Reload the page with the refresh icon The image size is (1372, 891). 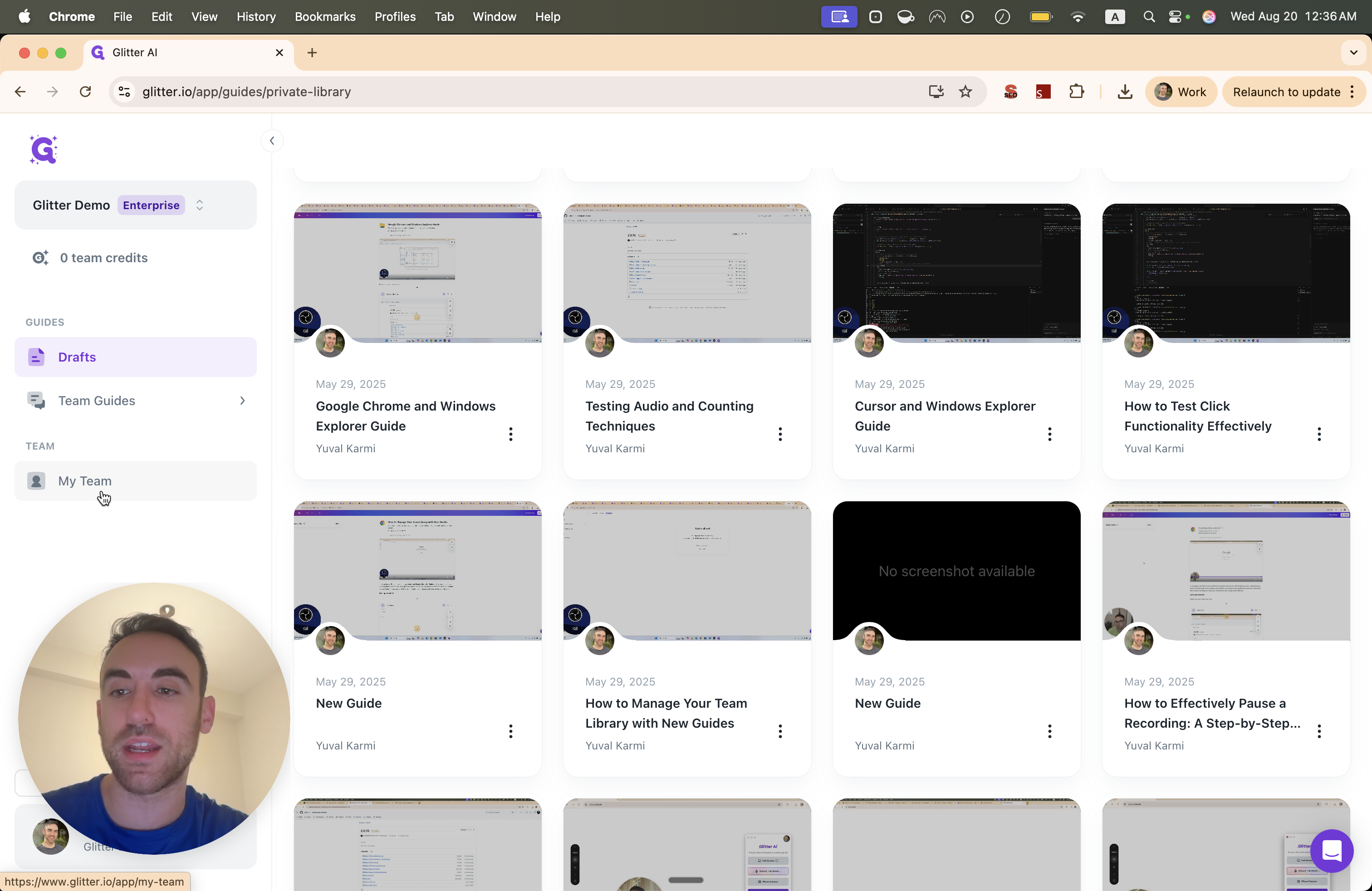[x=85, y=92]
